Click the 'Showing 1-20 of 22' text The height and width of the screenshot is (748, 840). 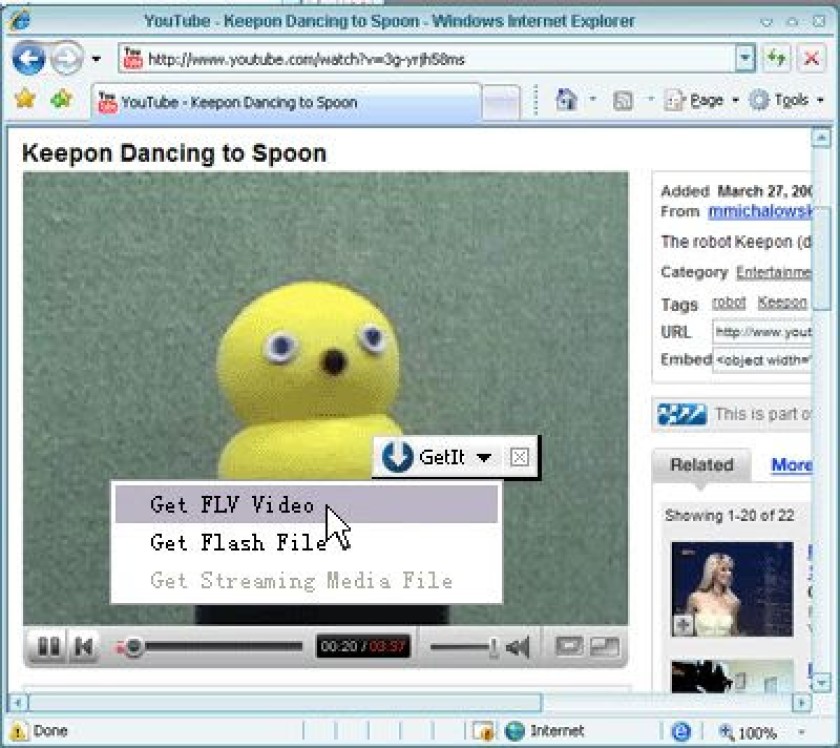click(x=729, y=515)
